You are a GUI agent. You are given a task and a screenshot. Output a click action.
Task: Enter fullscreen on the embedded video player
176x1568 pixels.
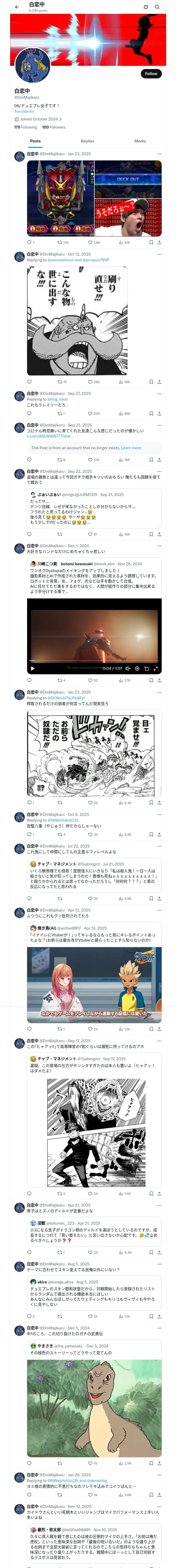click(x=155, y=668)
